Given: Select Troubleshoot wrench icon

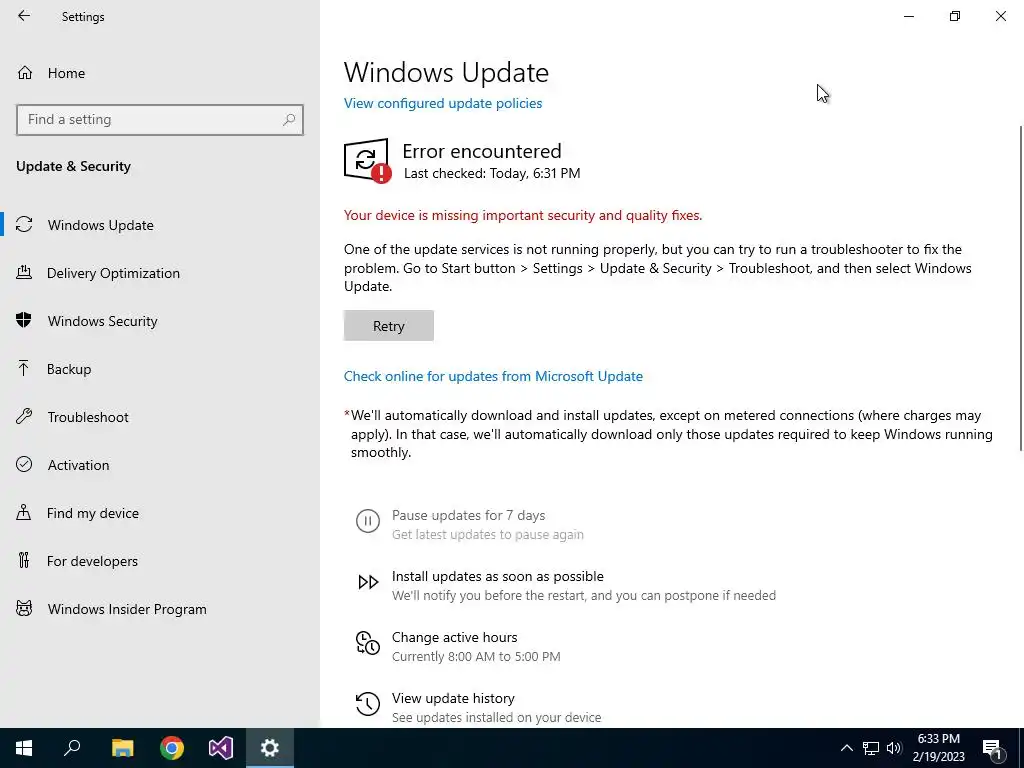Looking at the screenshot, I should point(24,416).
